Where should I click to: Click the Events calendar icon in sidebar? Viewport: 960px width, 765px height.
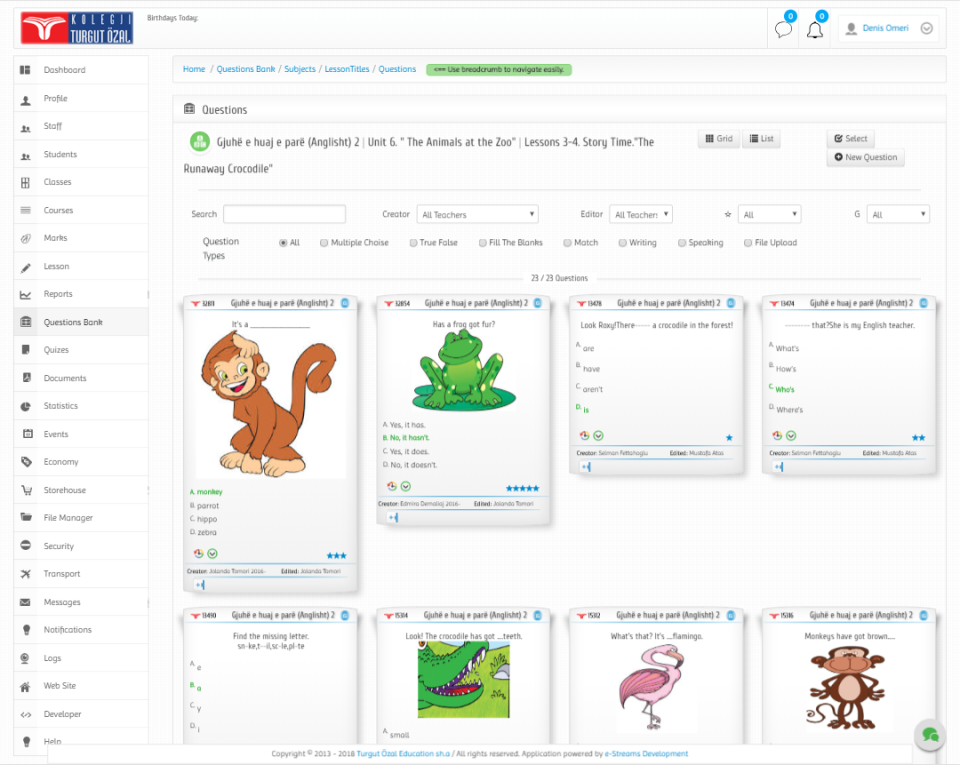coord(28,434)
